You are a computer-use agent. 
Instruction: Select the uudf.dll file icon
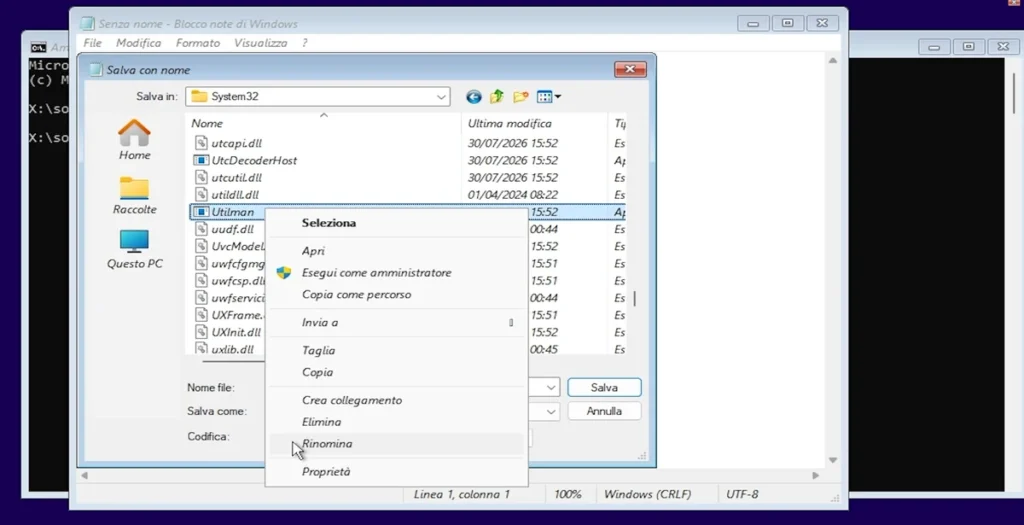pyautogui.click(x=201, y=229)
